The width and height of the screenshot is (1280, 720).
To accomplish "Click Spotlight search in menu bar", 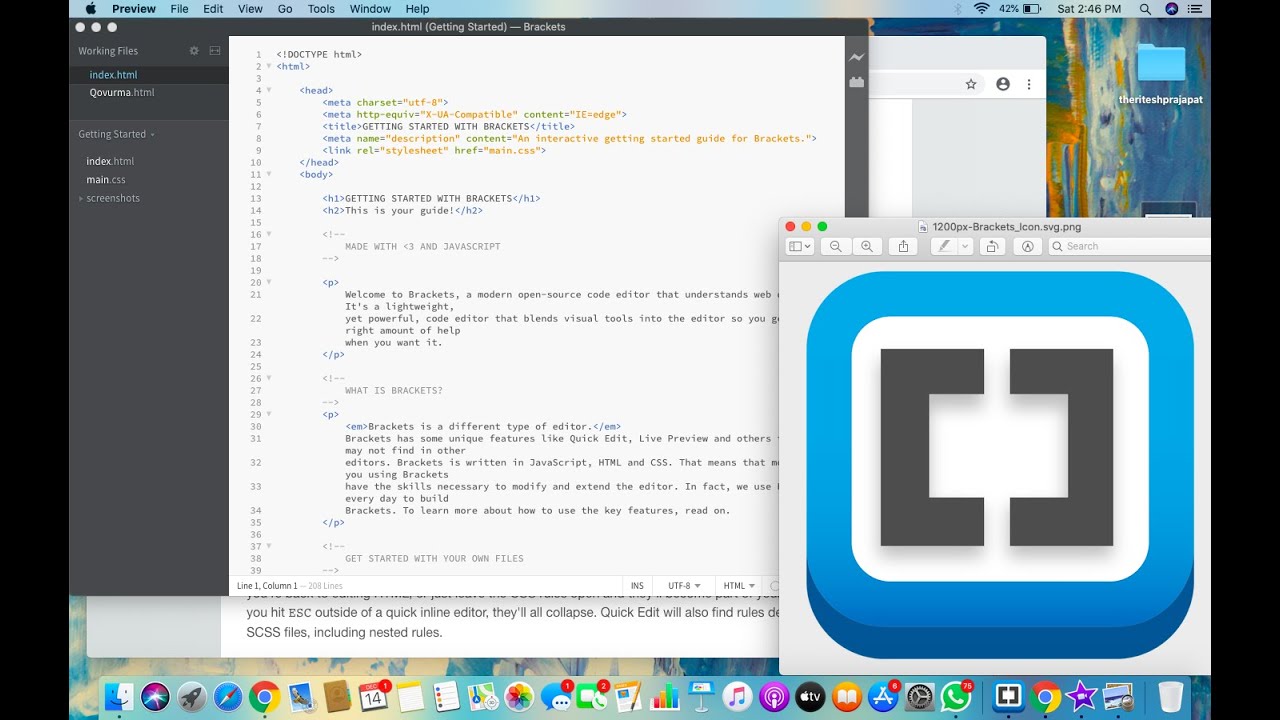I will pyautogui.click(x=1145, y=9).
